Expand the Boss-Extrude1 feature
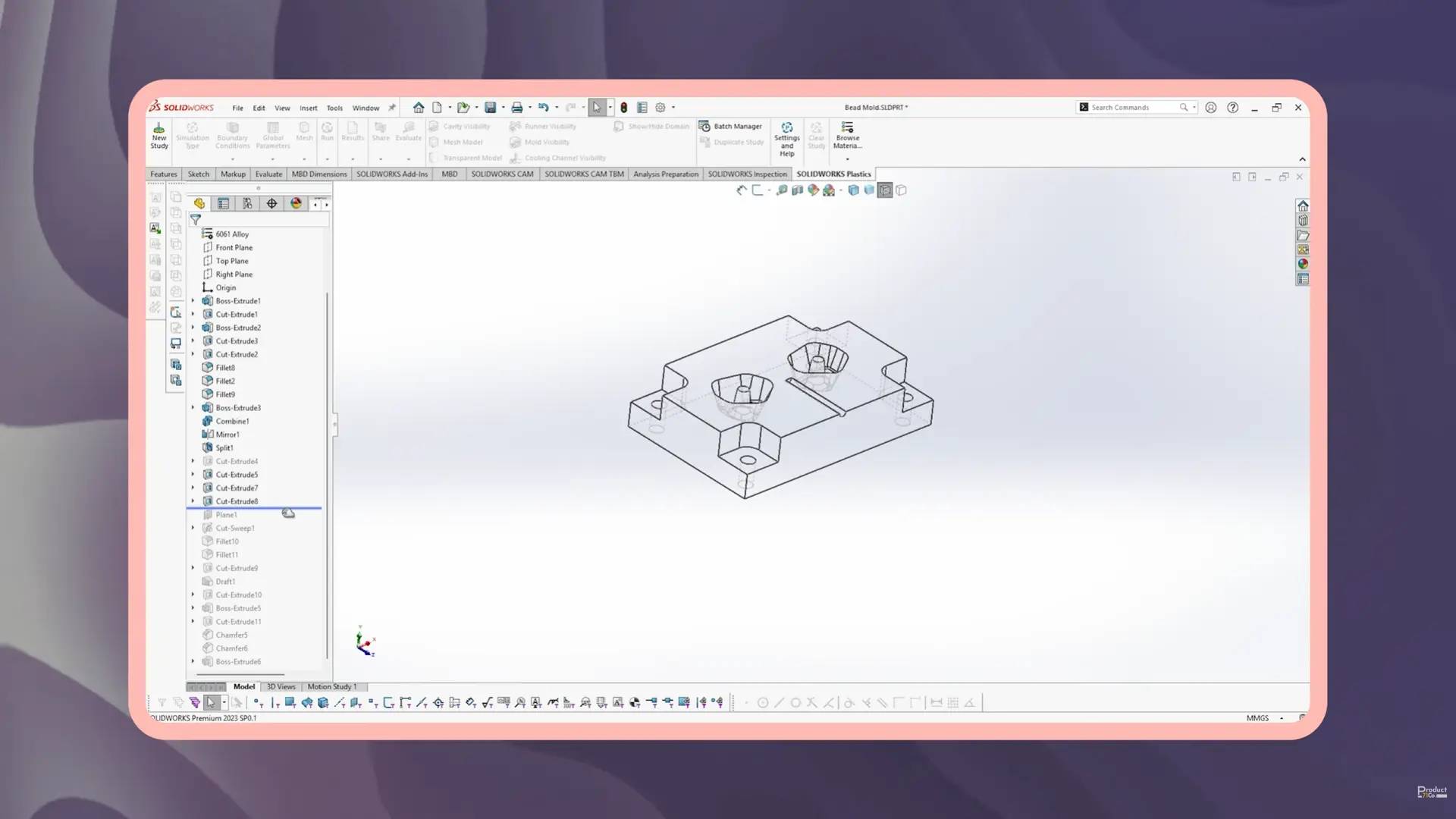This screenshot has width=1456, height=819. [x=193, y=301]
